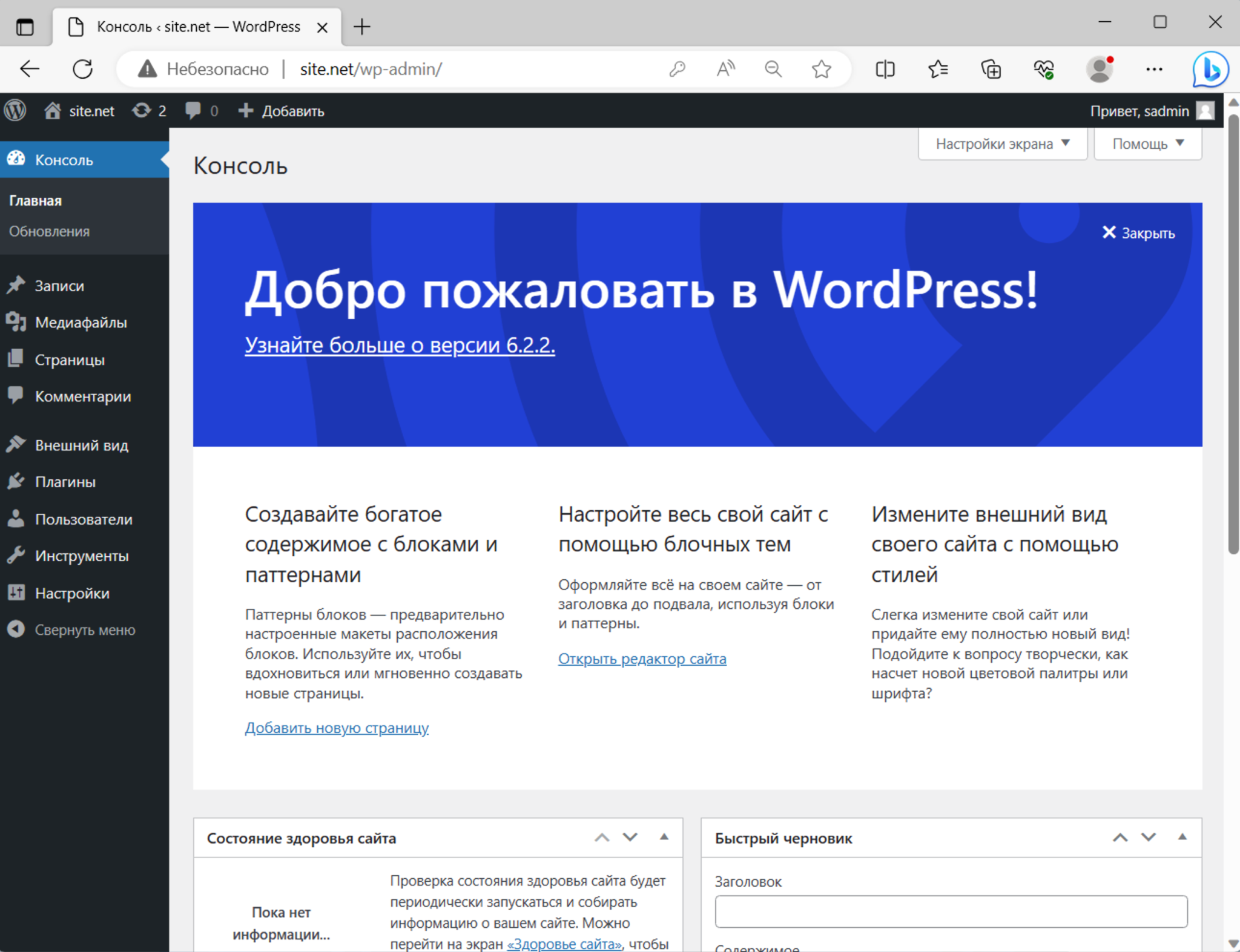This screenshot has height=952, width=1240.
Task: Click the address bar URL site.net/wp-admin/
Action: click(371, 69)
